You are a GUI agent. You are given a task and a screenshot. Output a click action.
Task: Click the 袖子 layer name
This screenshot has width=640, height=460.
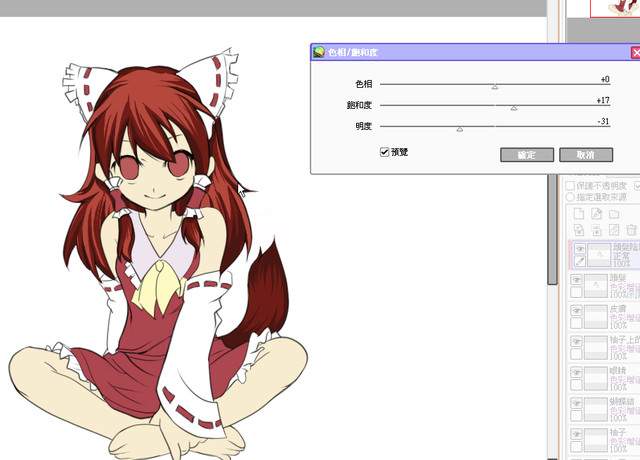(618, 433)
